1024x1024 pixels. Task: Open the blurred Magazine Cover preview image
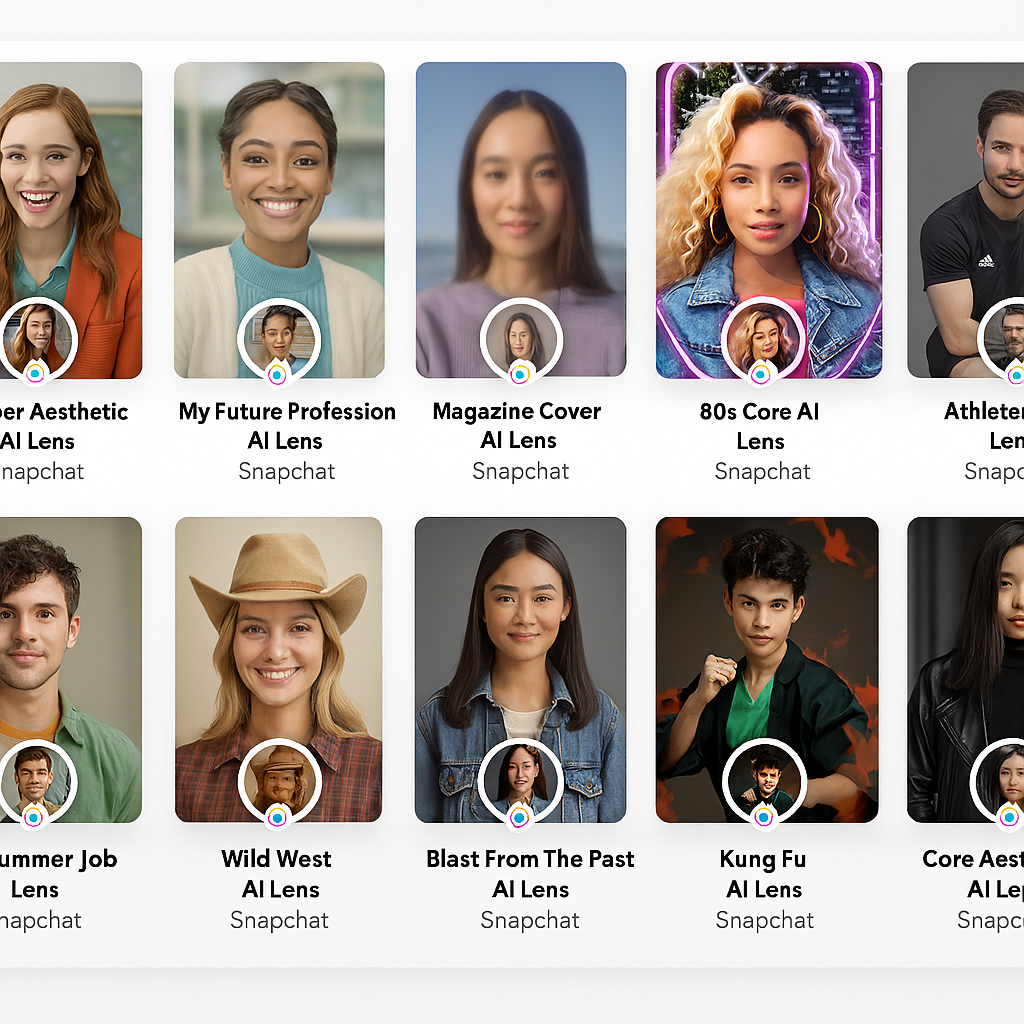(x=521, y=220)
